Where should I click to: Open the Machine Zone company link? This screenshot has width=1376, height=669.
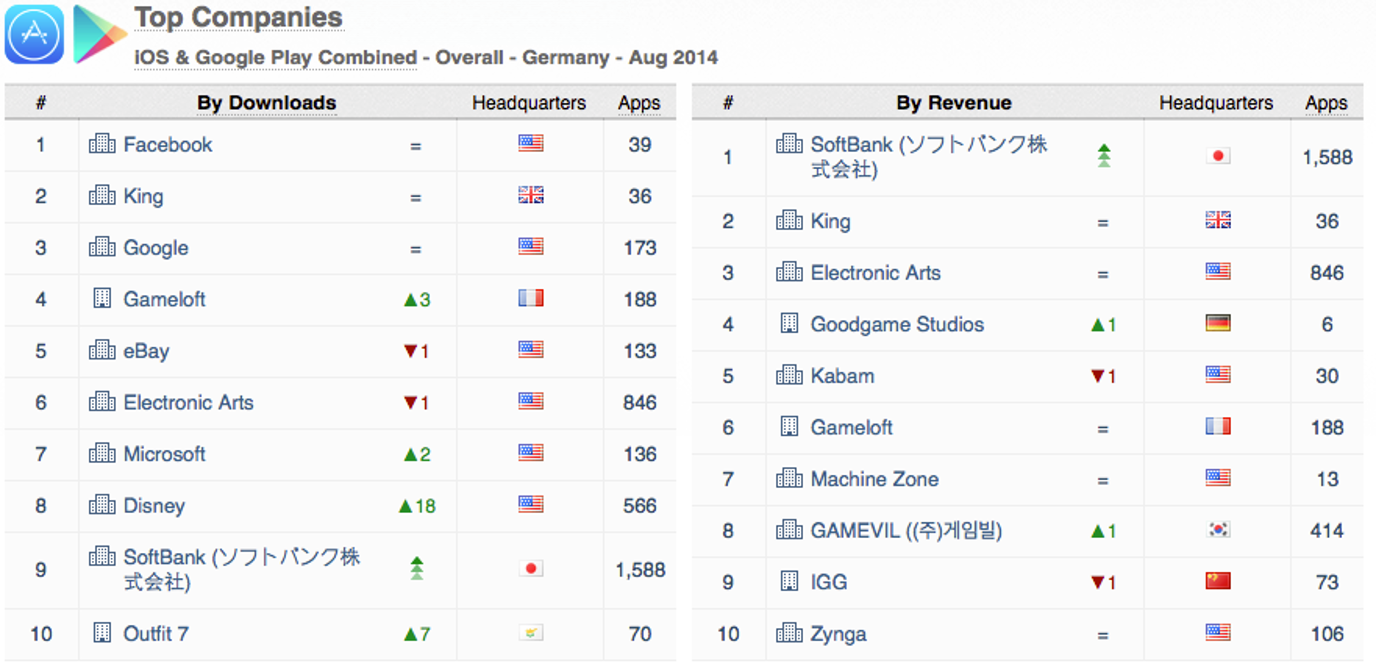874,479
